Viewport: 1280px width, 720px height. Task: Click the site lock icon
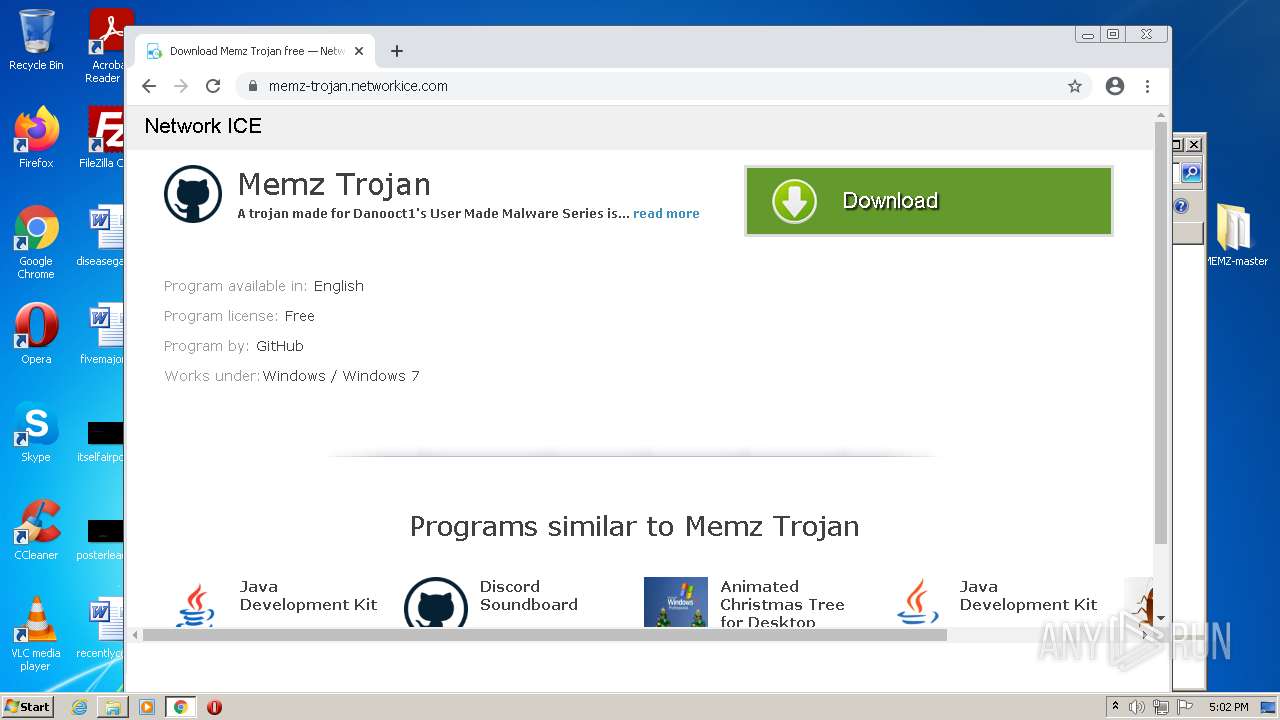point(253,86)
